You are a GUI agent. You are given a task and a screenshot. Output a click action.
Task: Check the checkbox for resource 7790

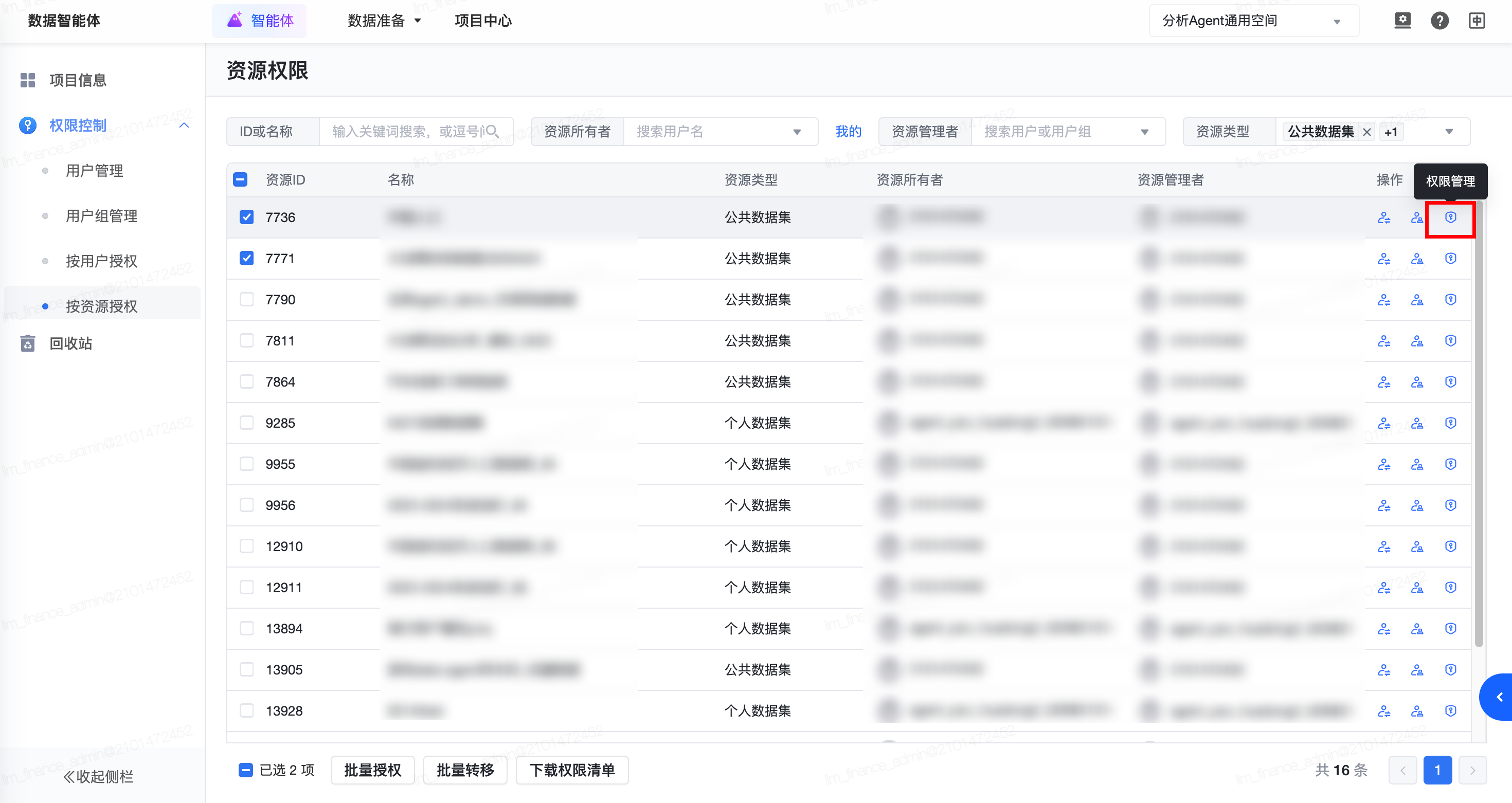(246, 299)
